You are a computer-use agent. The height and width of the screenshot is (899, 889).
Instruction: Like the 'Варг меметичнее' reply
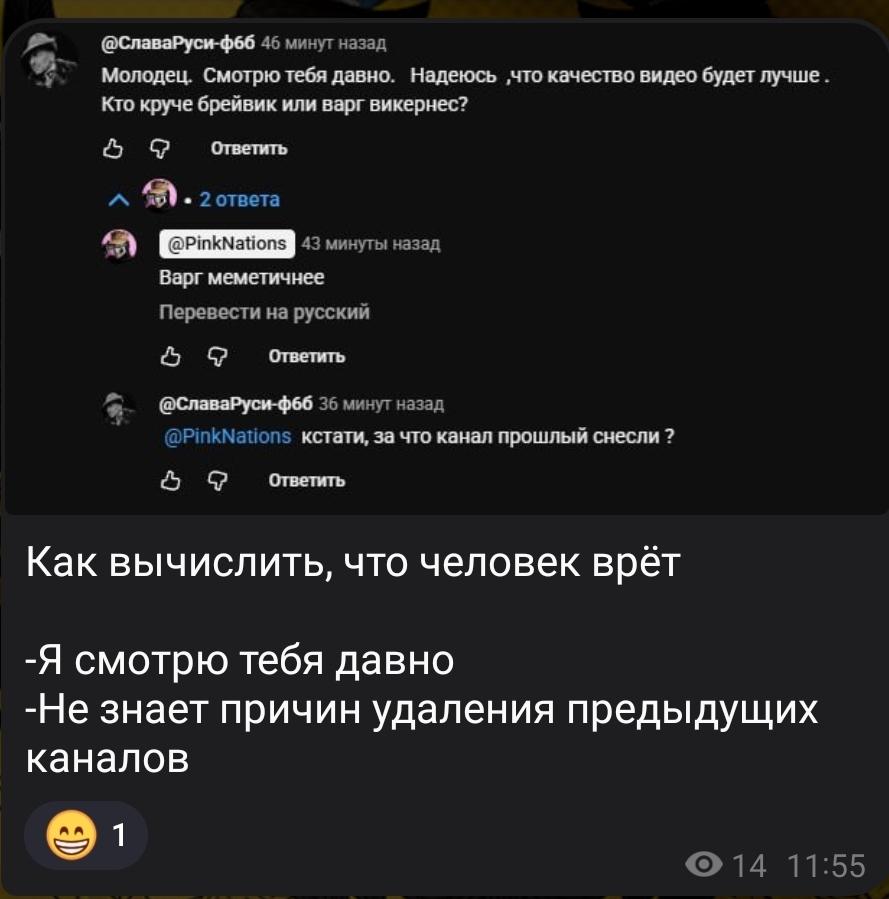click(x=171, y=357)
